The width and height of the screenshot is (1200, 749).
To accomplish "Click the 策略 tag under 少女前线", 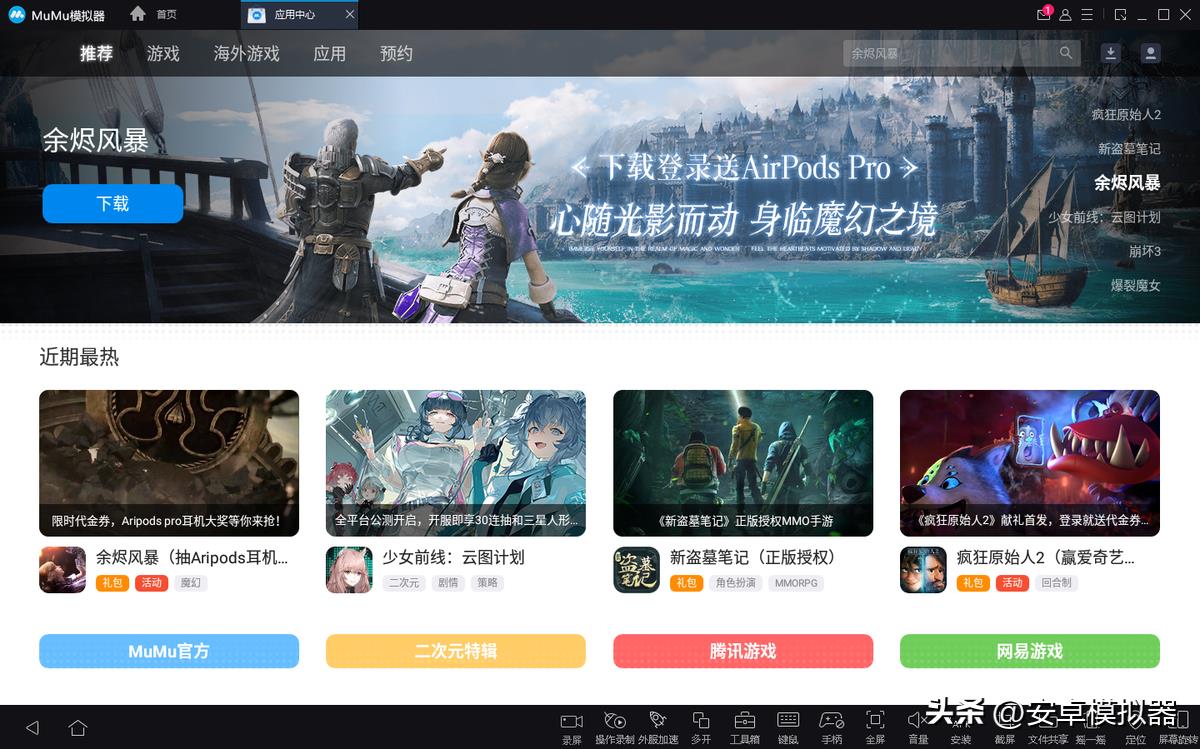I will point(487,583).
